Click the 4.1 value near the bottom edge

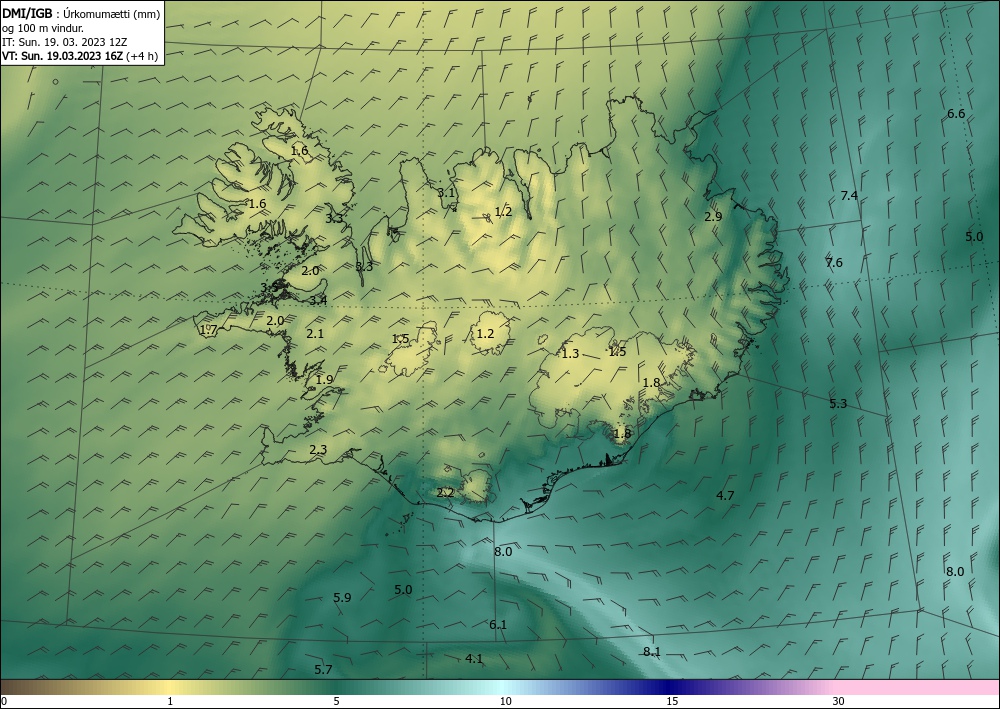coord(474,659)
